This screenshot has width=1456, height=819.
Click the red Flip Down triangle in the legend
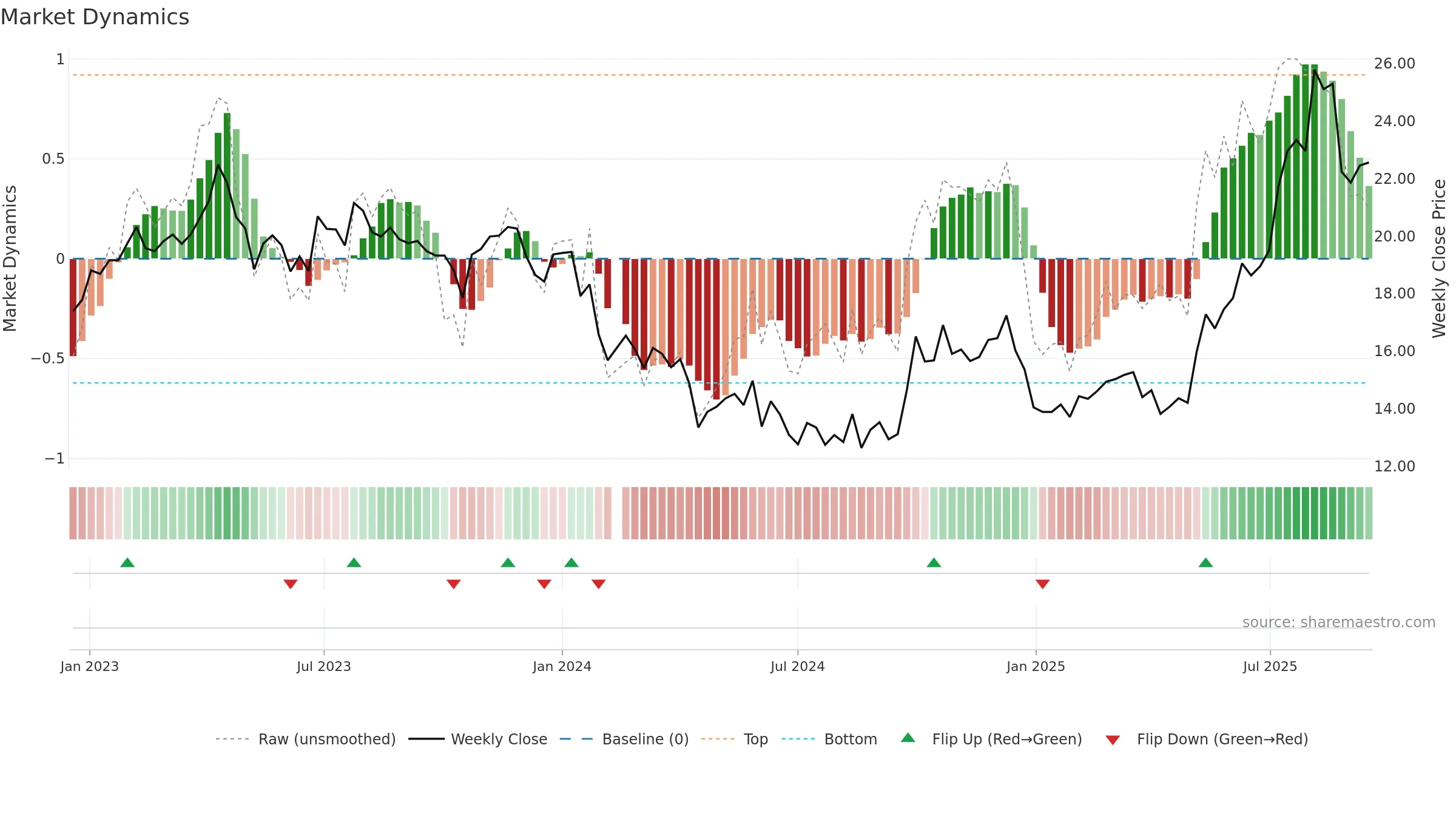coord(1113,740)
